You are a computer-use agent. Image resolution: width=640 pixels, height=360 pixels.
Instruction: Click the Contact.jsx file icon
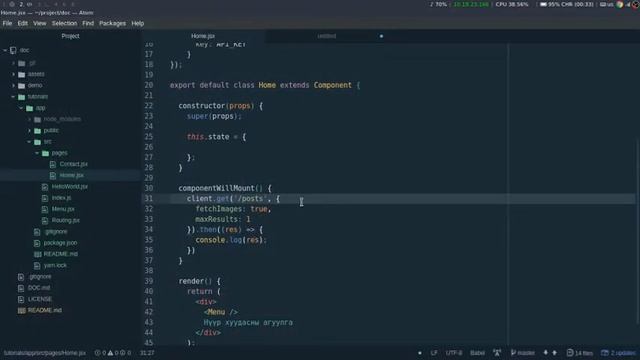click(53, 164)
